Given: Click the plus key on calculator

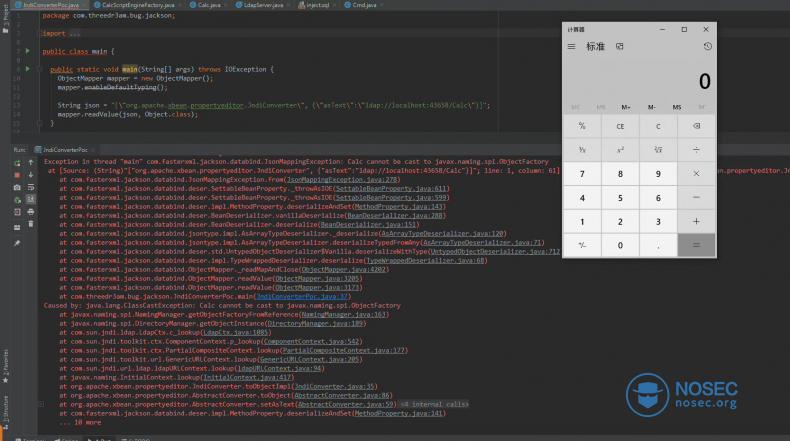Looking at the screenshot, I should (696, 221).
